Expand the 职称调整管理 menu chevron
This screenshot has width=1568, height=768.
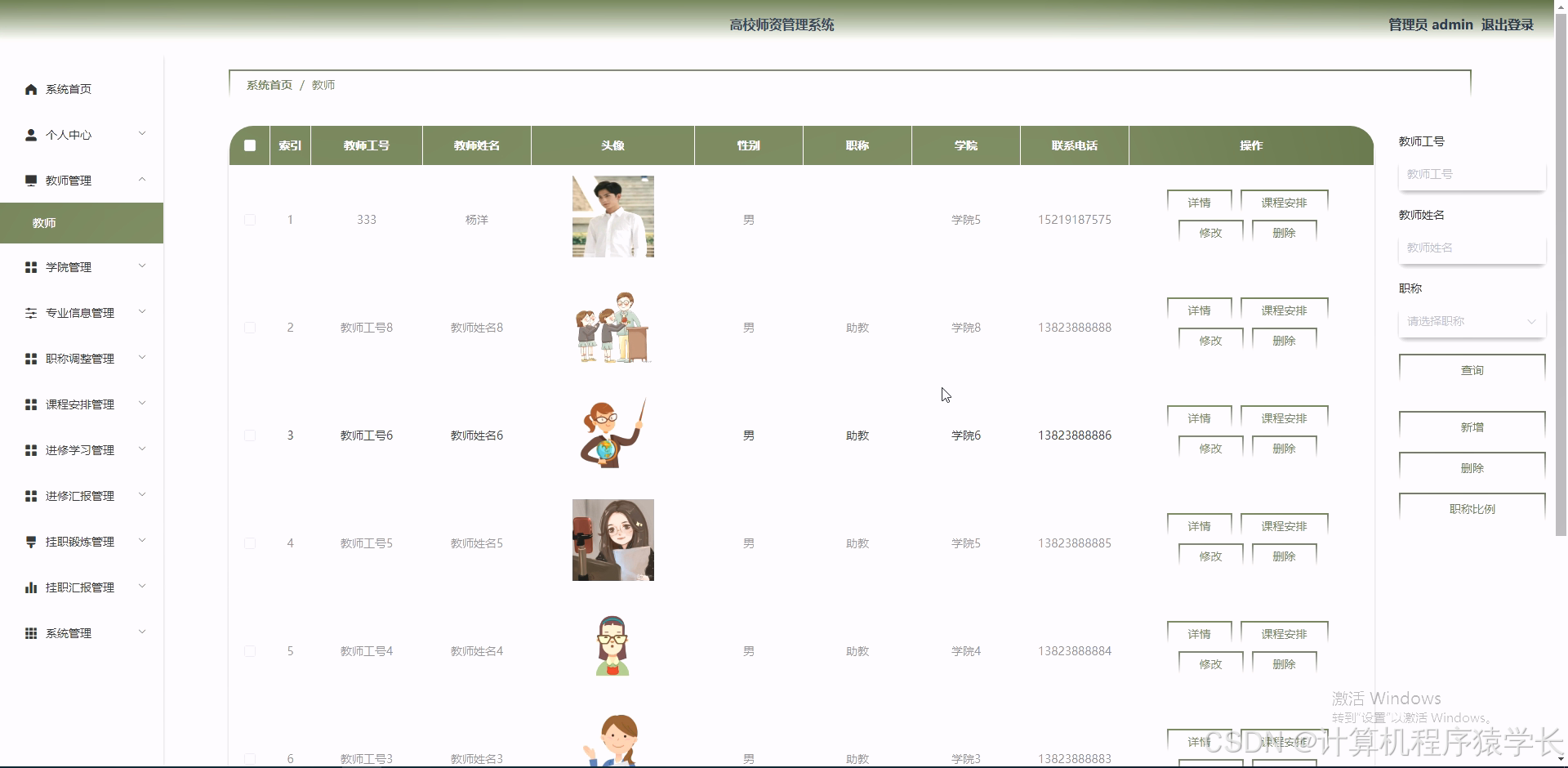point(142,358)
